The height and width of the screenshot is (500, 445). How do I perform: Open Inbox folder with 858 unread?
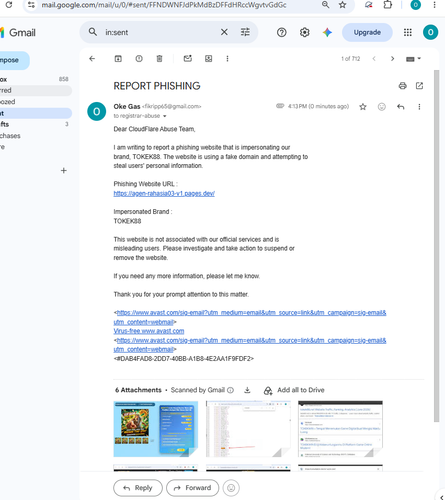[x=35, y=79]
